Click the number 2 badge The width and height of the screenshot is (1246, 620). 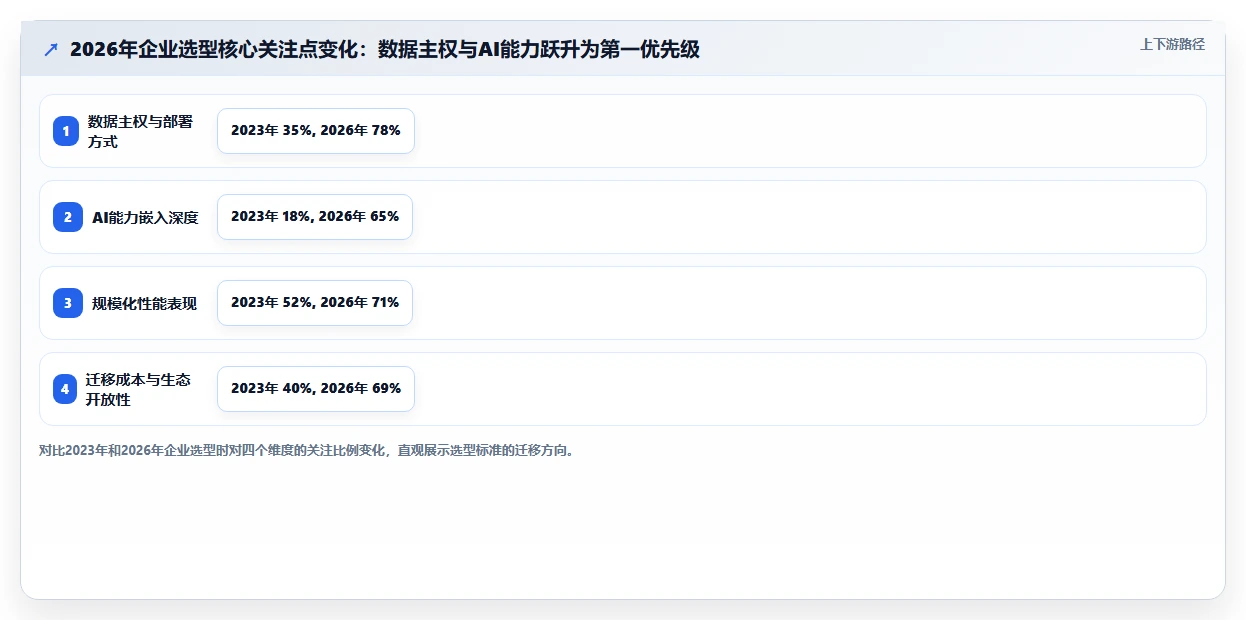pos(68,217)
